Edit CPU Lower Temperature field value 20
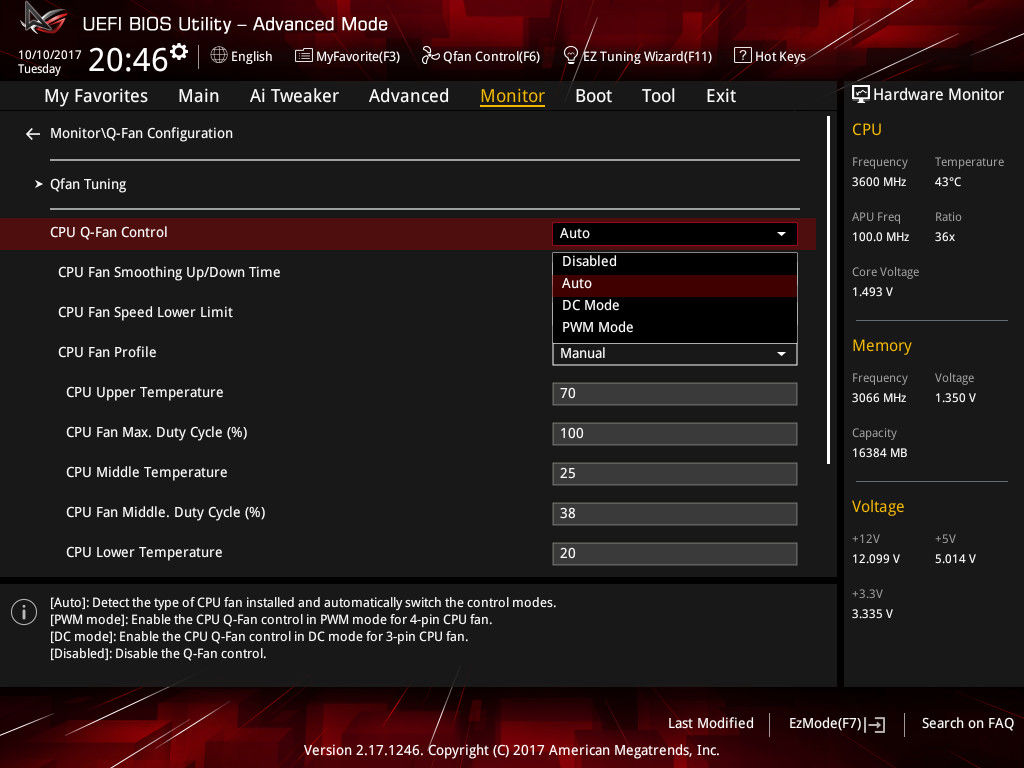The image size is (1024, 768). [674, 554]
